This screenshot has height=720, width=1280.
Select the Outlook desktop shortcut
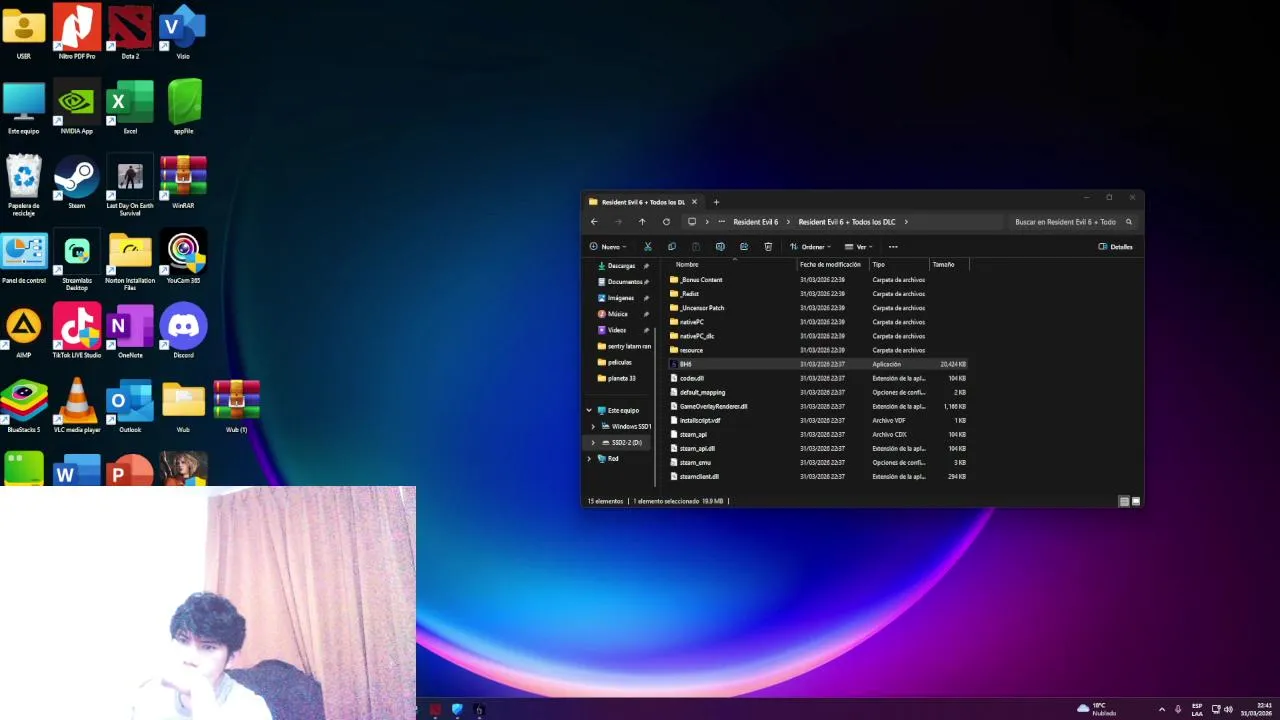(130, 406)
